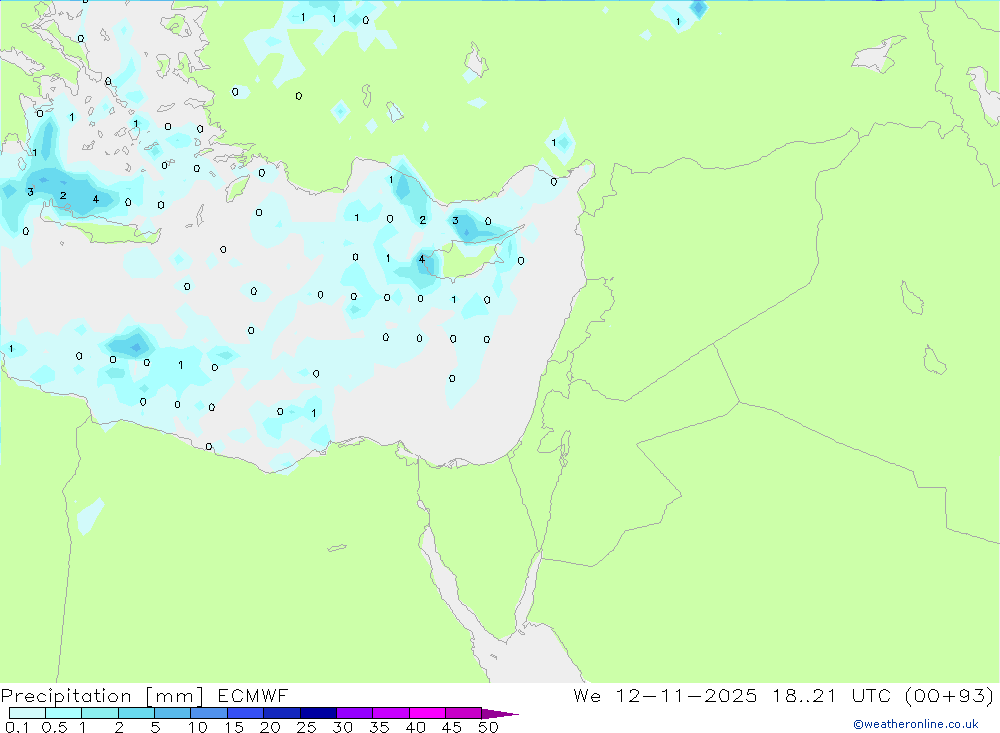This screenshot has width=1000, height=733.
Task: Click legend label '20'
Action: (270, 727)
